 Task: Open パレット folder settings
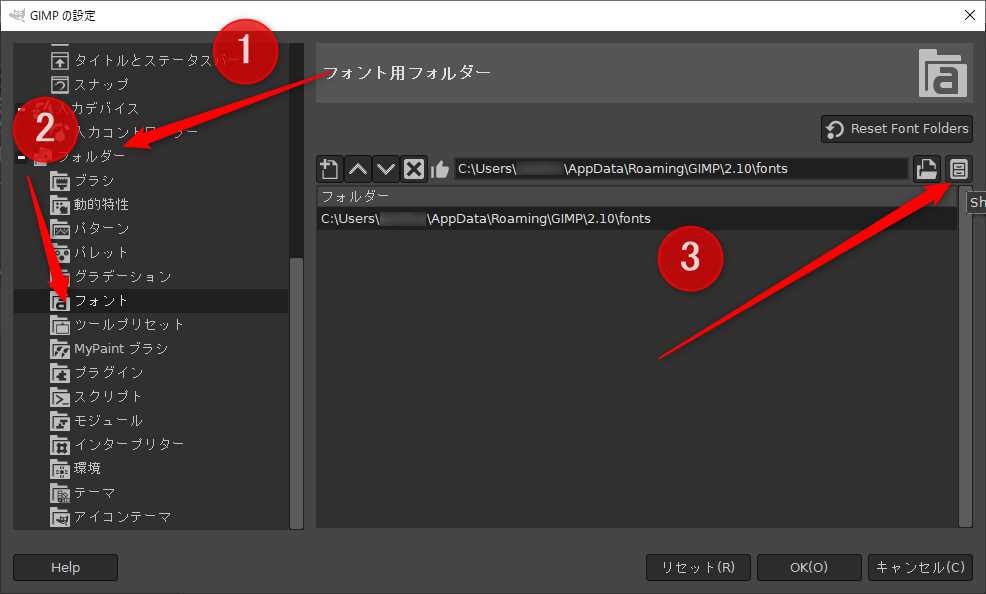tap(89, 253)
